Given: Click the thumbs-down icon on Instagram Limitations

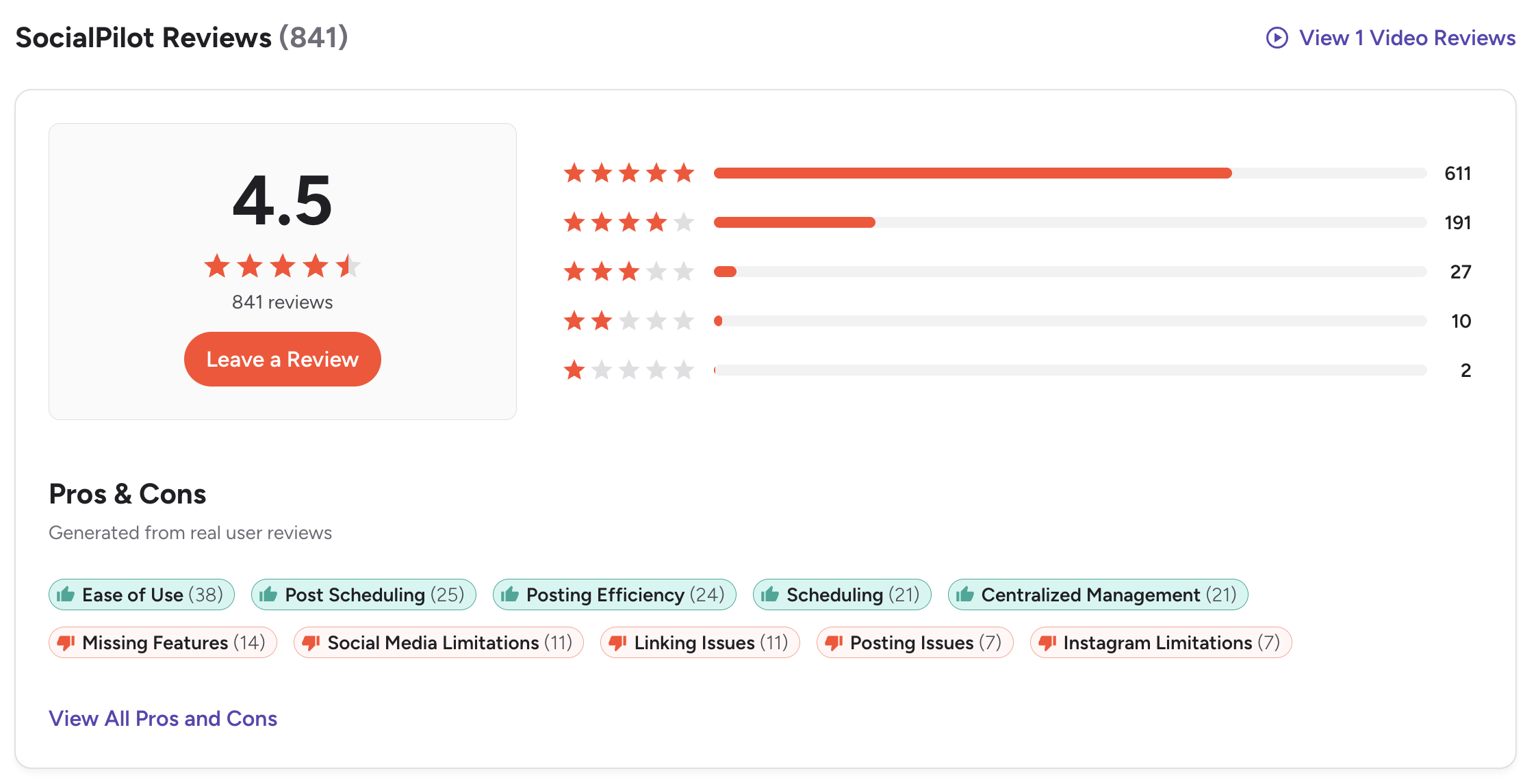Looking at the screenshot, I should pos(1047,642).
